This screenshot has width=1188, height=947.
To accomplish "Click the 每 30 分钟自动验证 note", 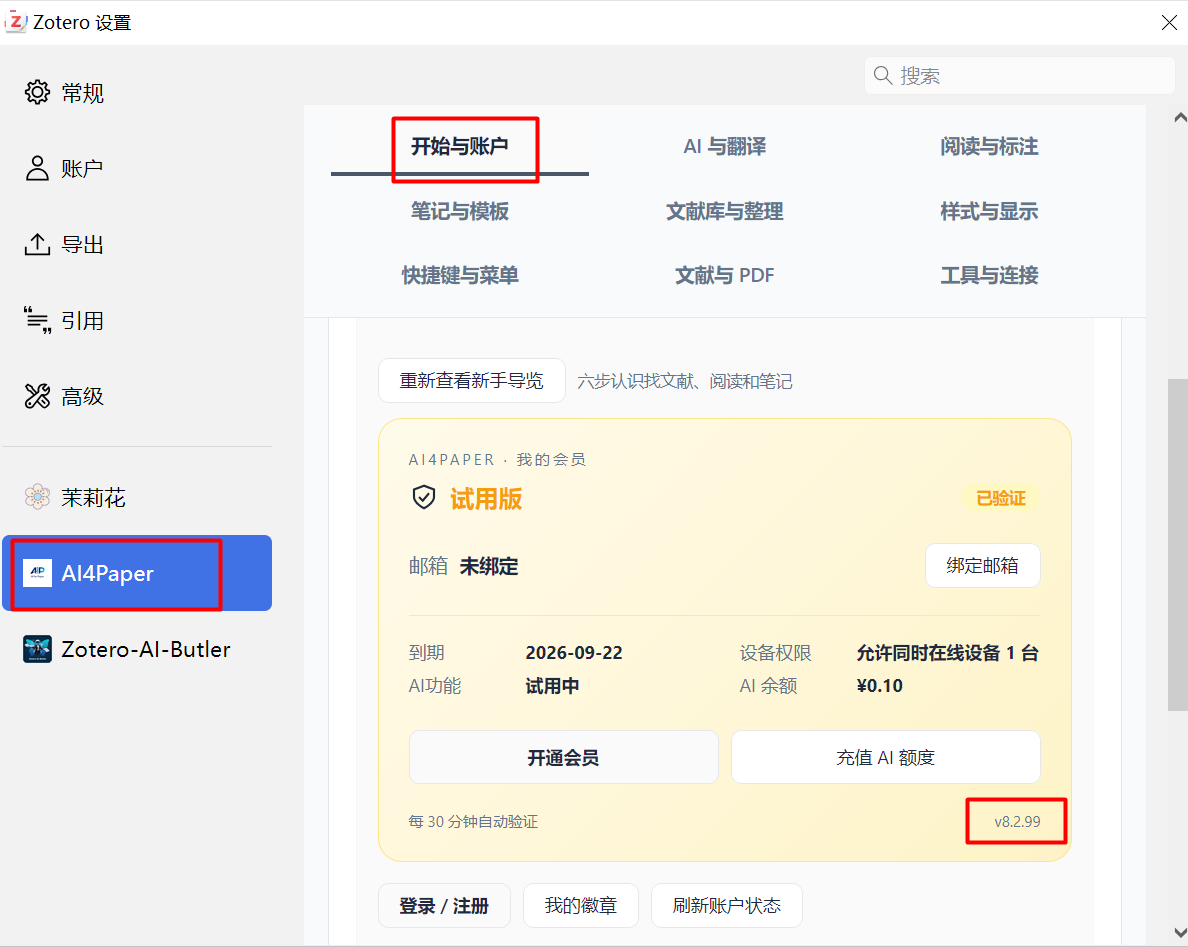I will click(474, 821).
